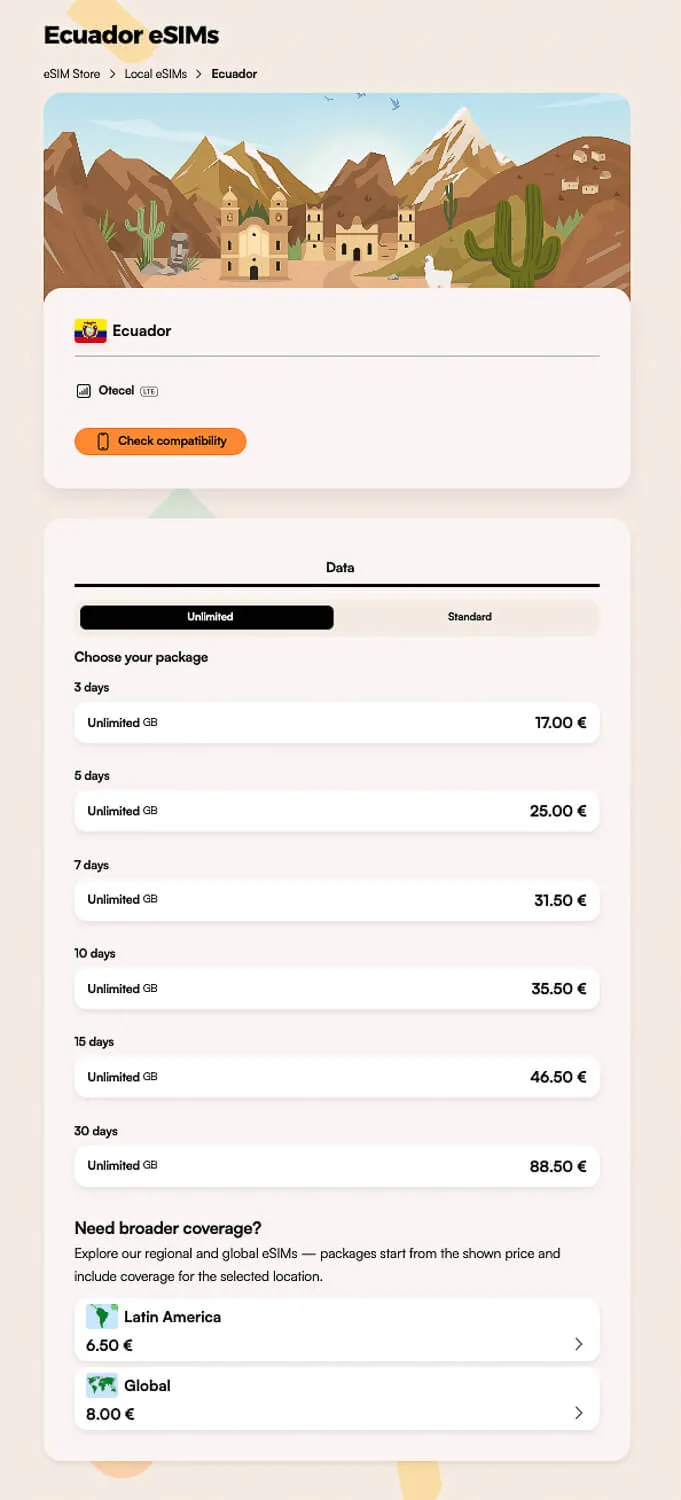
Task: Open the Data tab
Action: [340, 568]
